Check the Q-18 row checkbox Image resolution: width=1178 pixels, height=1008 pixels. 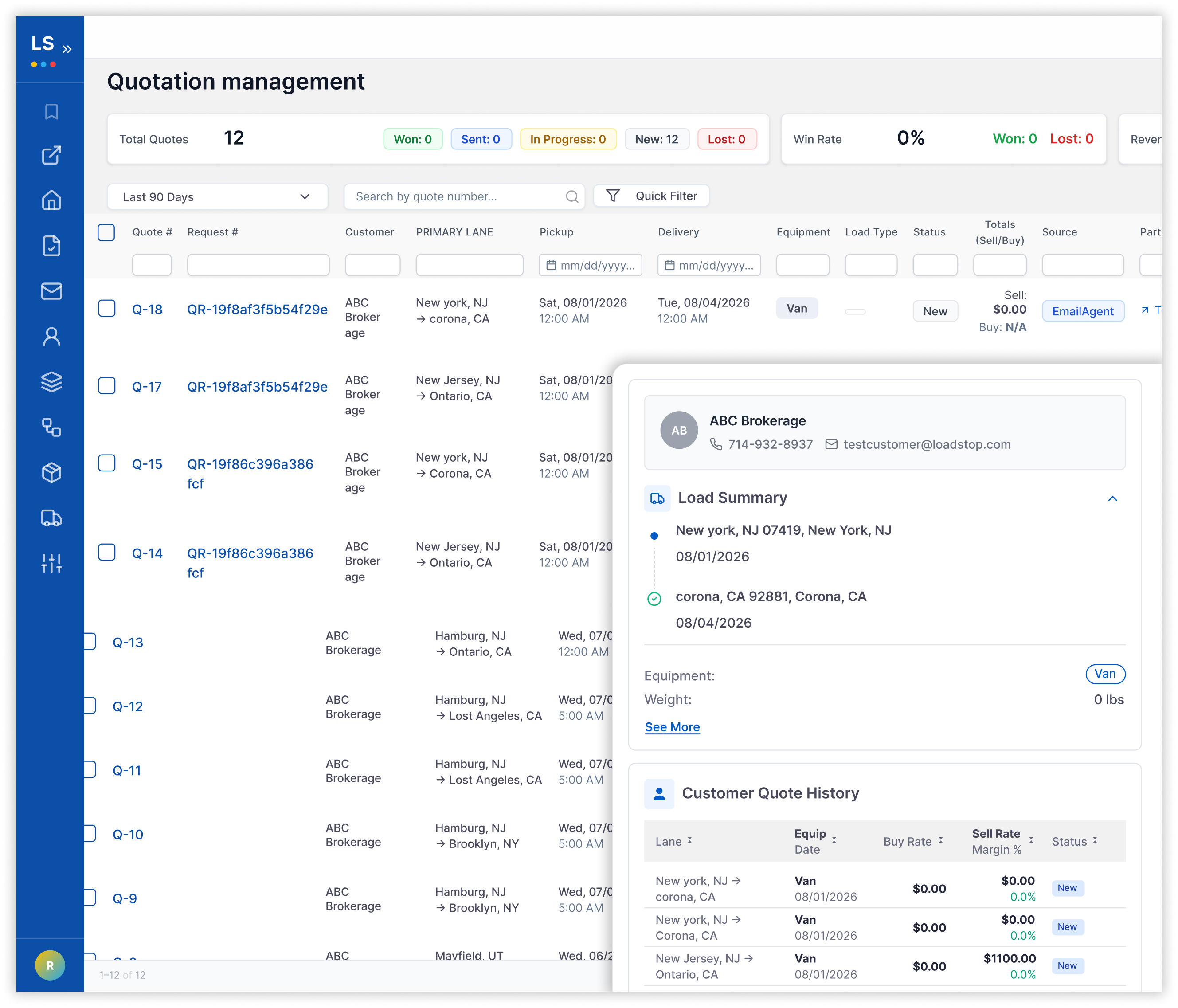tap(106, 309)
